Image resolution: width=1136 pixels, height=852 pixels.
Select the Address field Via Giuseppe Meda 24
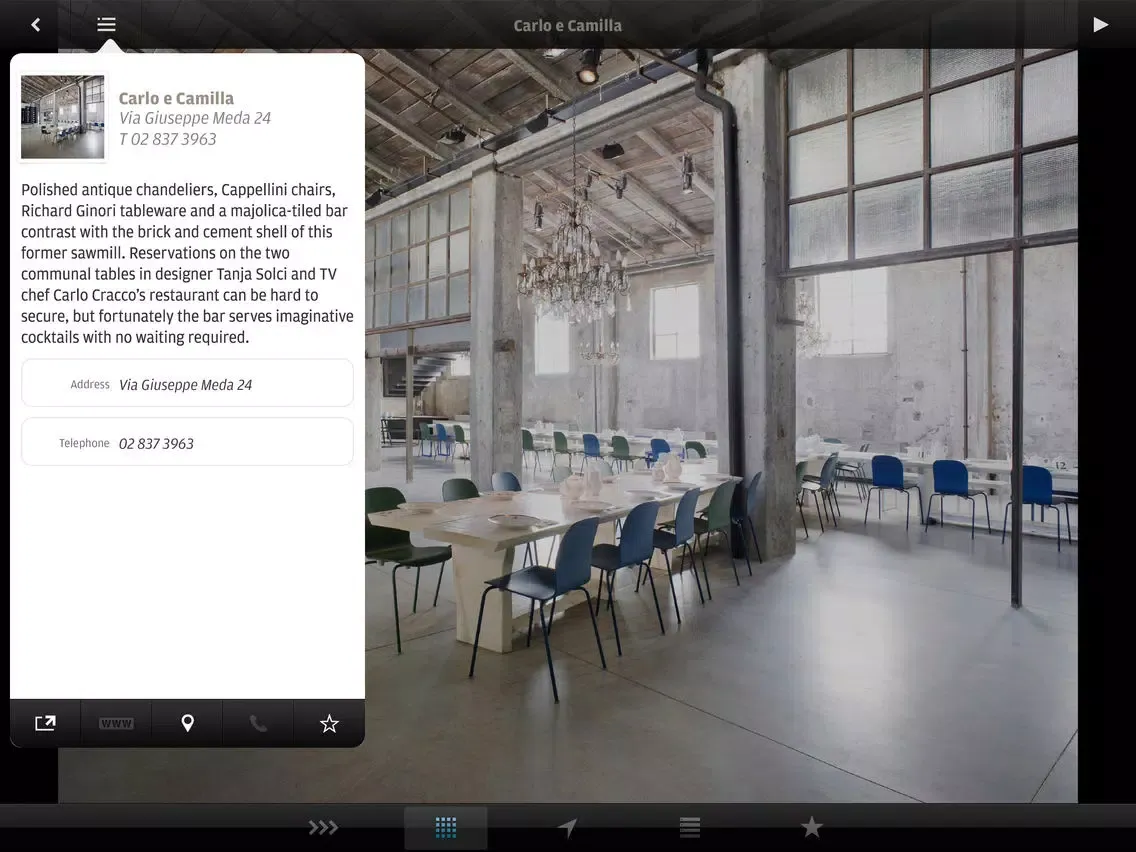point(187,383)
